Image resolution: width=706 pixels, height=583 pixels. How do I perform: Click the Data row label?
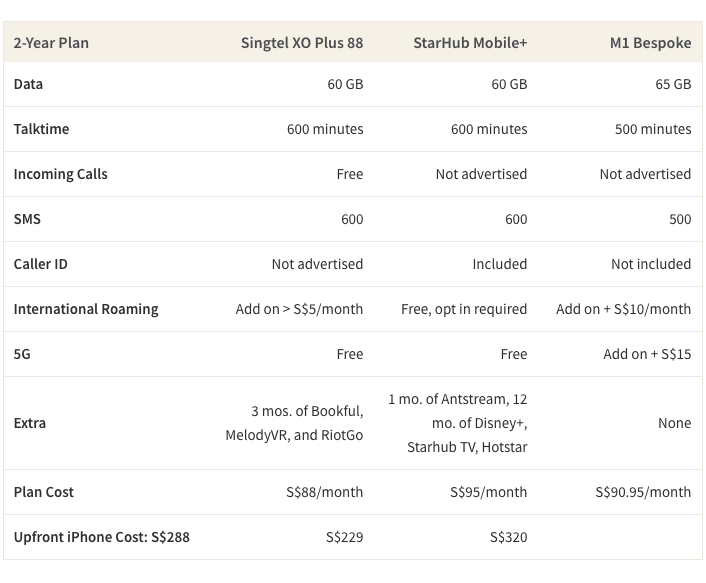point(28,84)
